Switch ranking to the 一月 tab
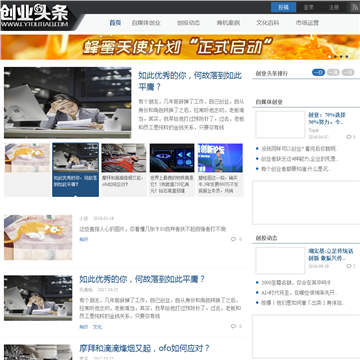The image size is (360, 360). tap(348, 72)
